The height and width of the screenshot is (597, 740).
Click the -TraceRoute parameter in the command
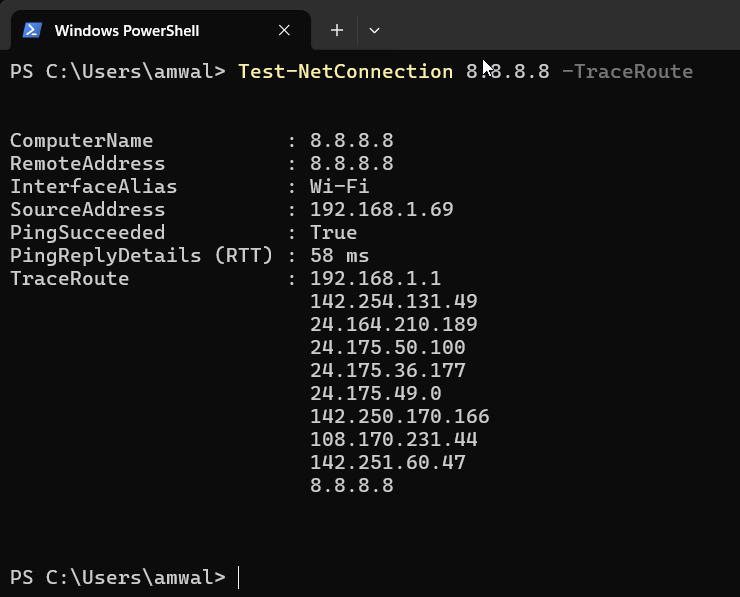pyautogui.click(x=627, y=72)
